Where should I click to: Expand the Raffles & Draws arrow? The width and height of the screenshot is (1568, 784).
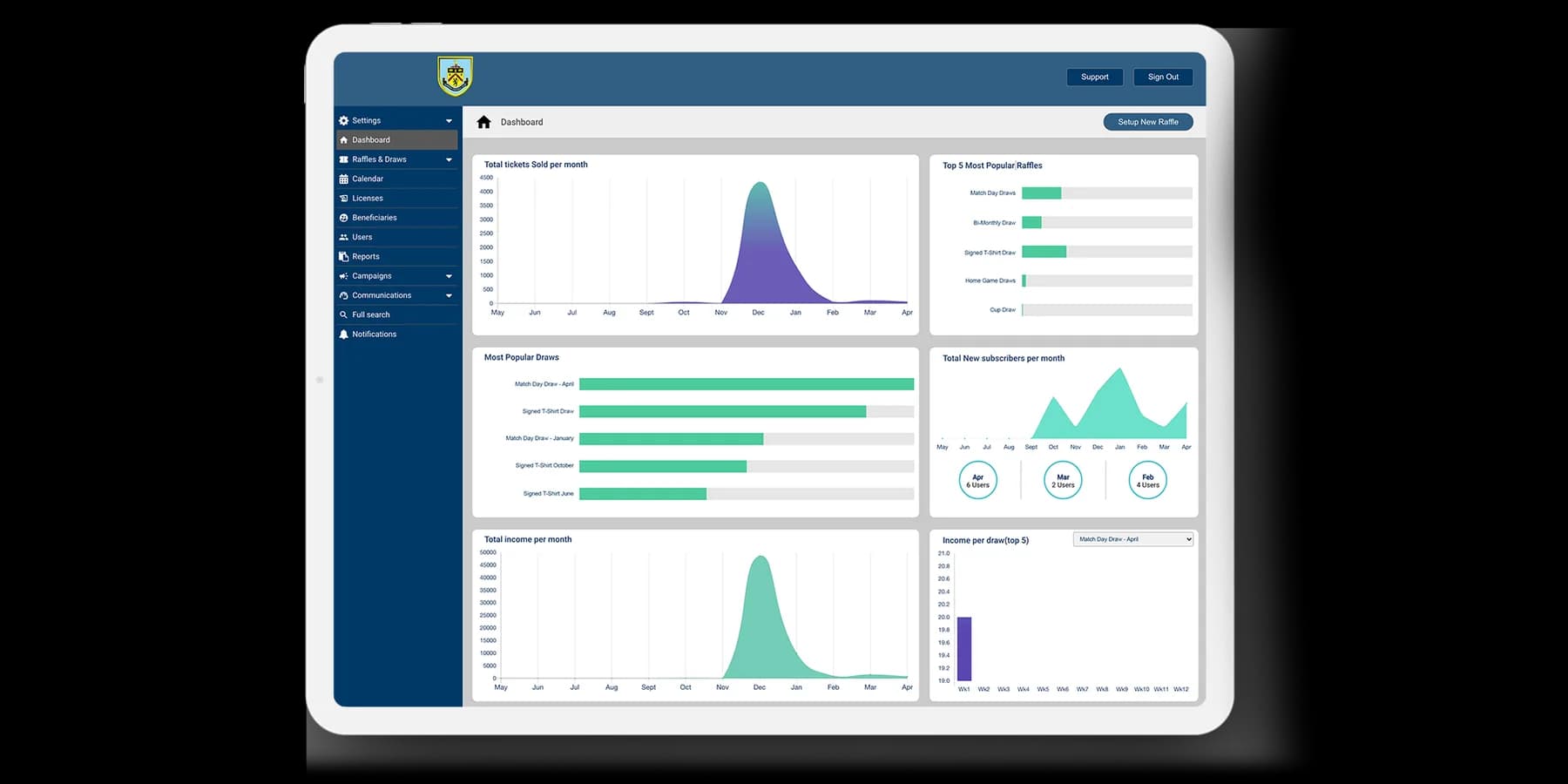click(449, 159)
